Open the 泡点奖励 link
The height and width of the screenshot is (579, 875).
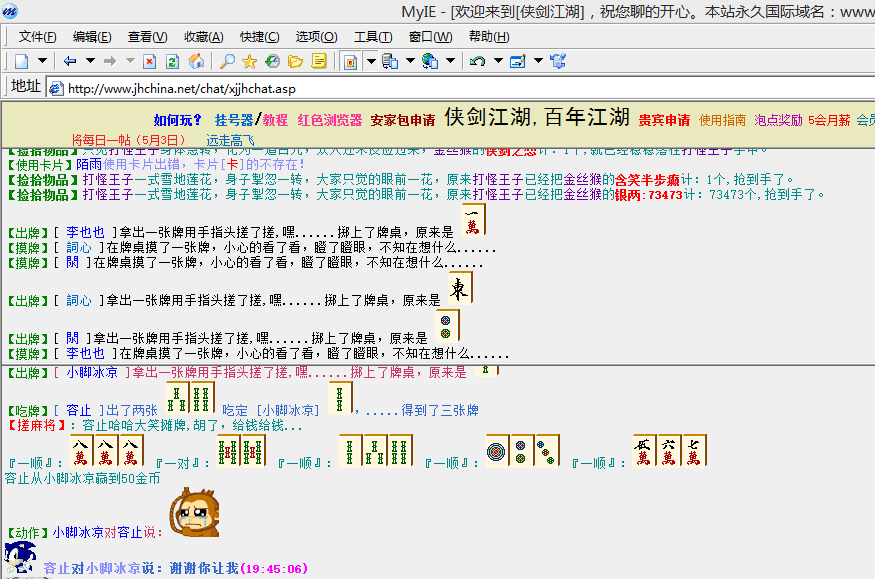coord(778,120)
